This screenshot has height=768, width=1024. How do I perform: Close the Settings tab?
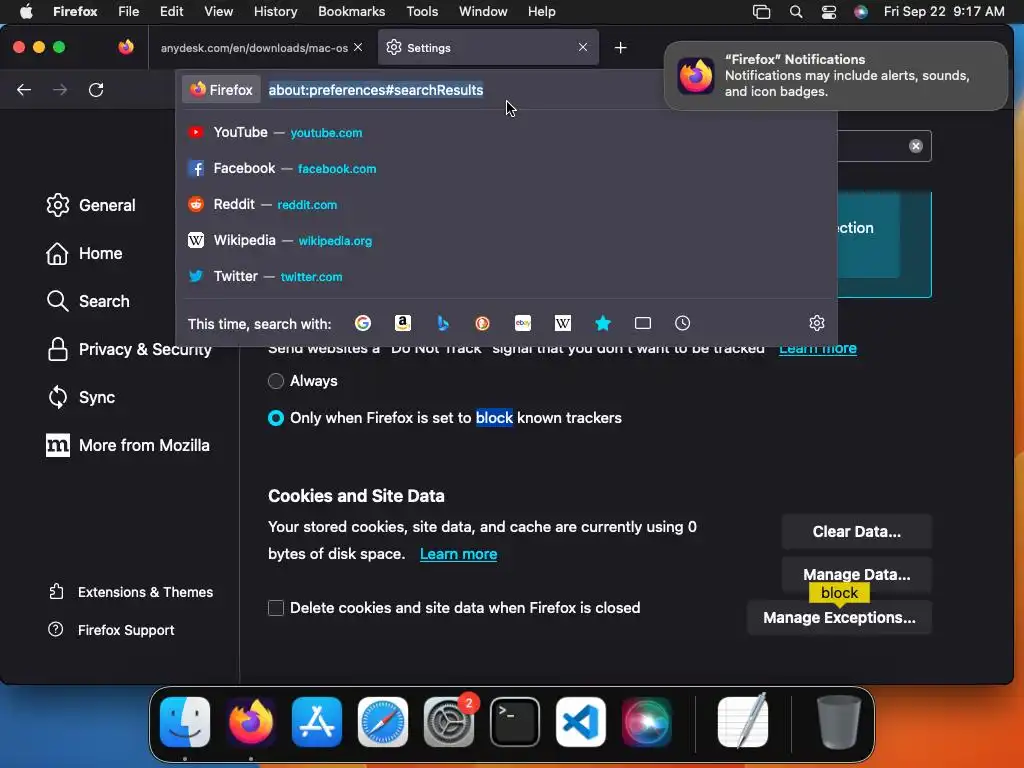(x=583, y=47)
